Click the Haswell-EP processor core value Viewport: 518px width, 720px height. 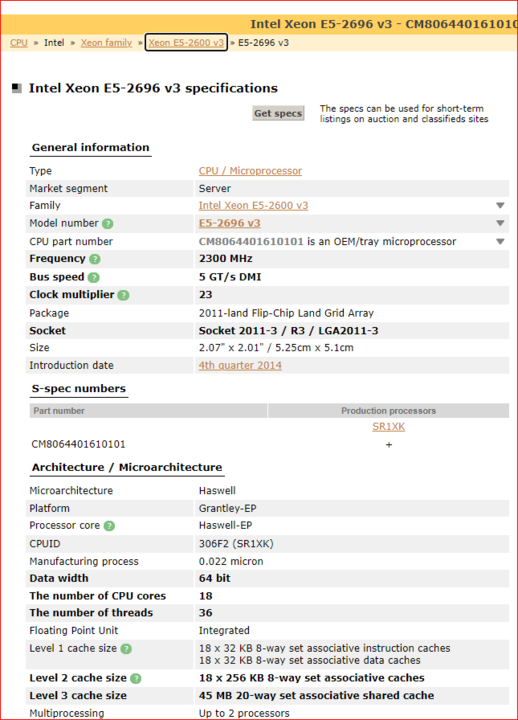click(x=225, y=525)
